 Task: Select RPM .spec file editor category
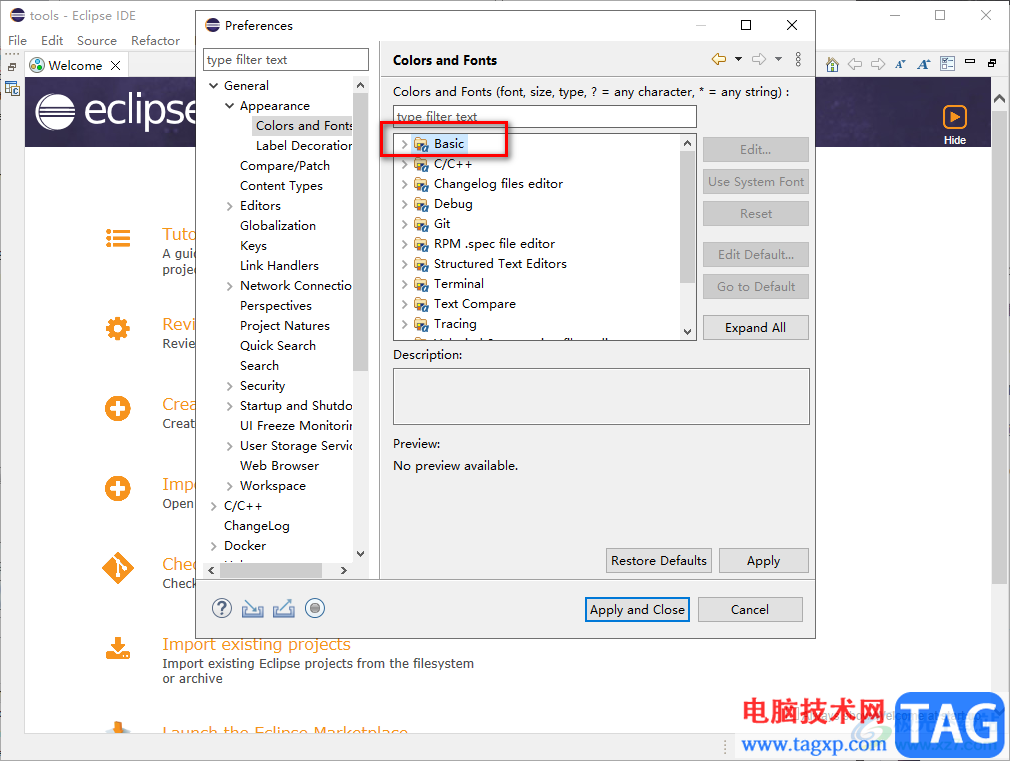coord(494,244)
